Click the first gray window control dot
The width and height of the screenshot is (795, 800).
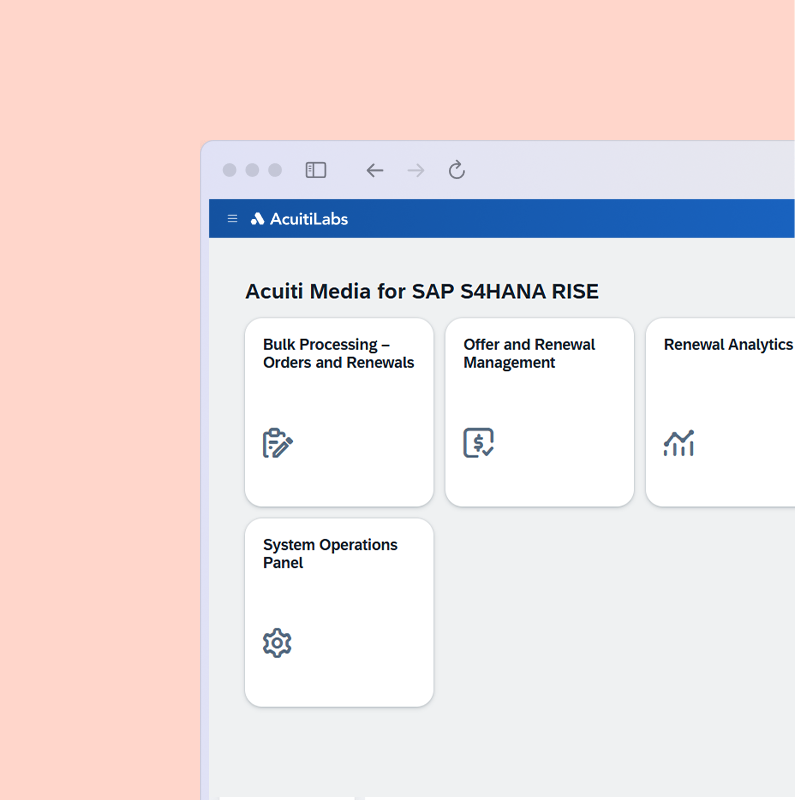[230, 170]
